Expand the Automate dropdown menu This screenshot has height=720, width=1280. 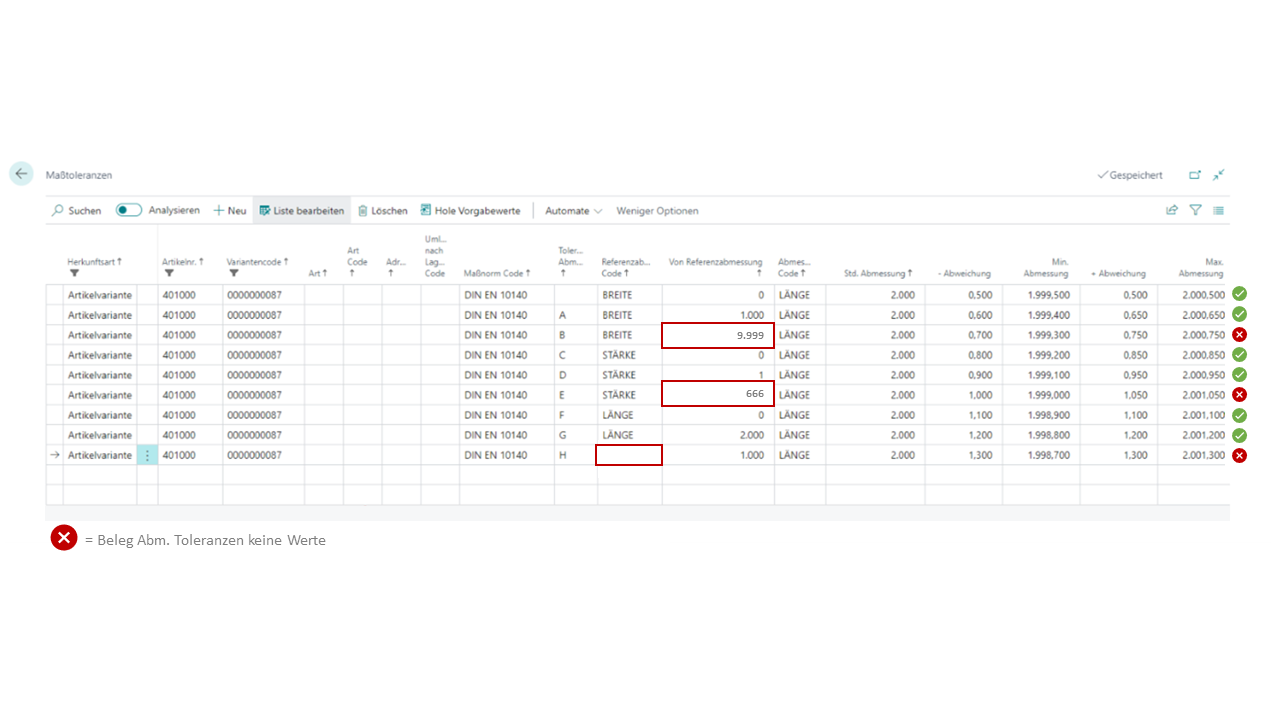point(573,211)
